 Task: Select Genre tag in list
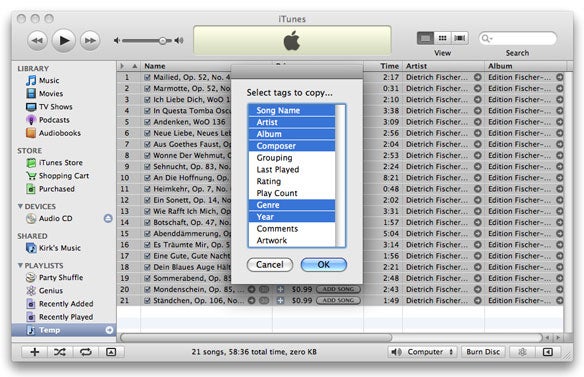click(x=292, y=205)
